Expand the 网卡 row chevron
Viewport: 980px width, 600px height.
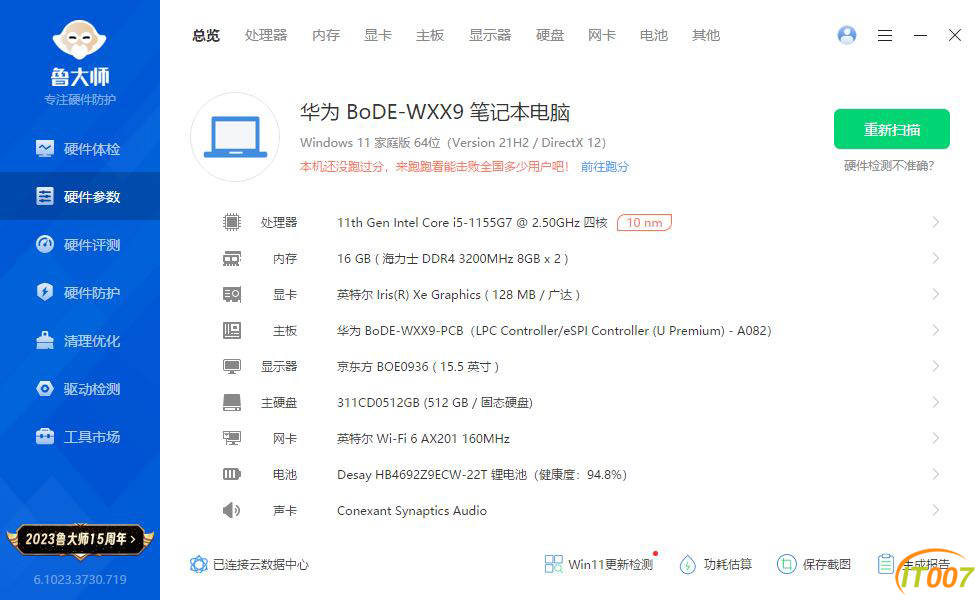pyautogui.click(x=936, y=438)
